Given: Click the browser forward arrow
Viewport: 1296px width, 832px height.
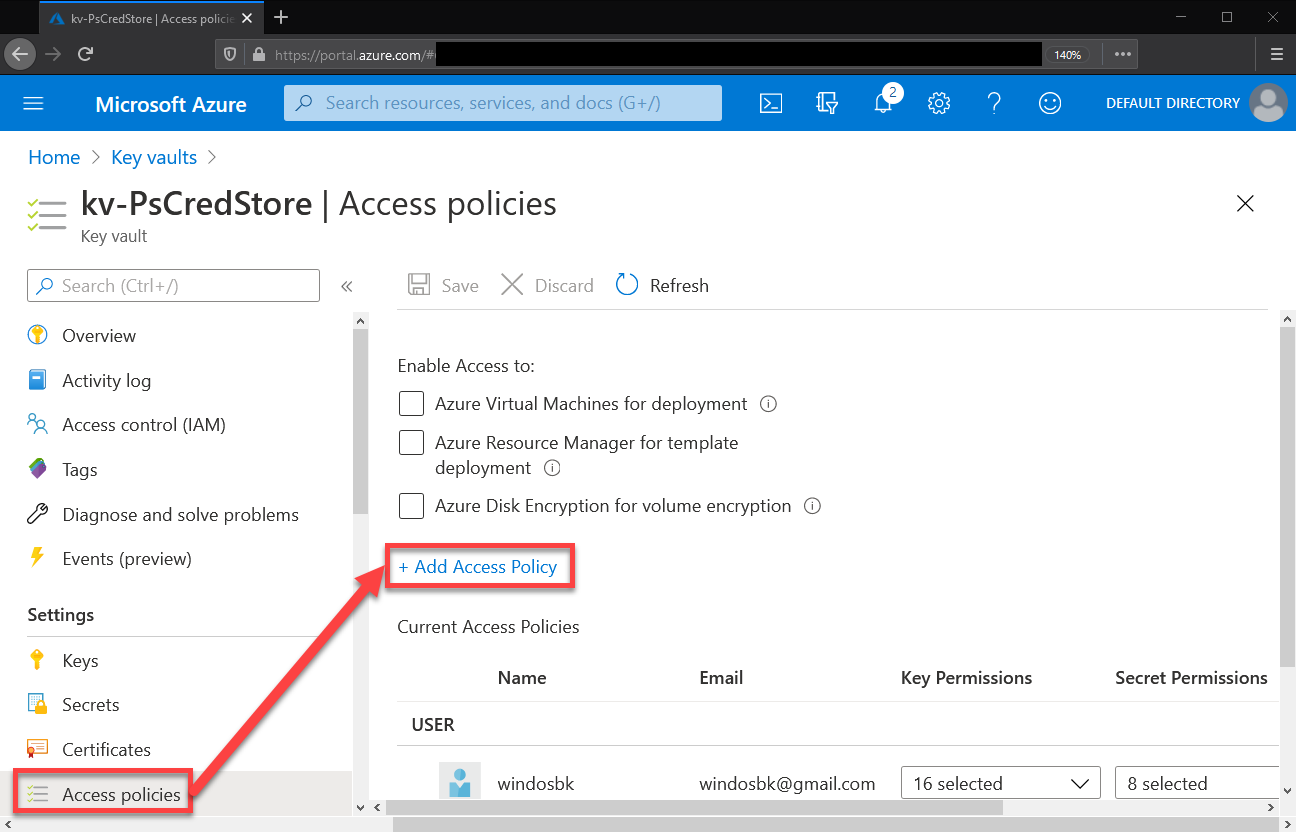Looking at the screenshot, I should click(x=53, y=54).
